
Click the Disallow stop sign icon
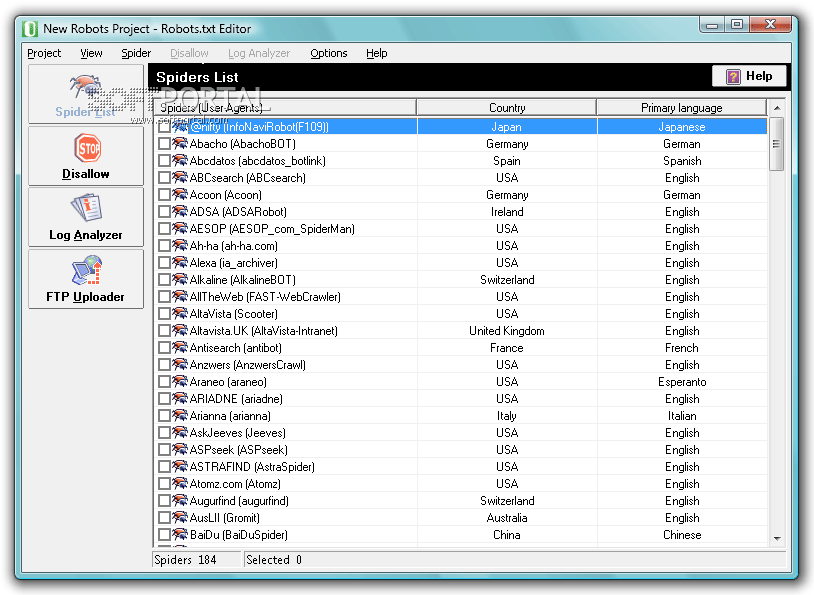[88, 148]
